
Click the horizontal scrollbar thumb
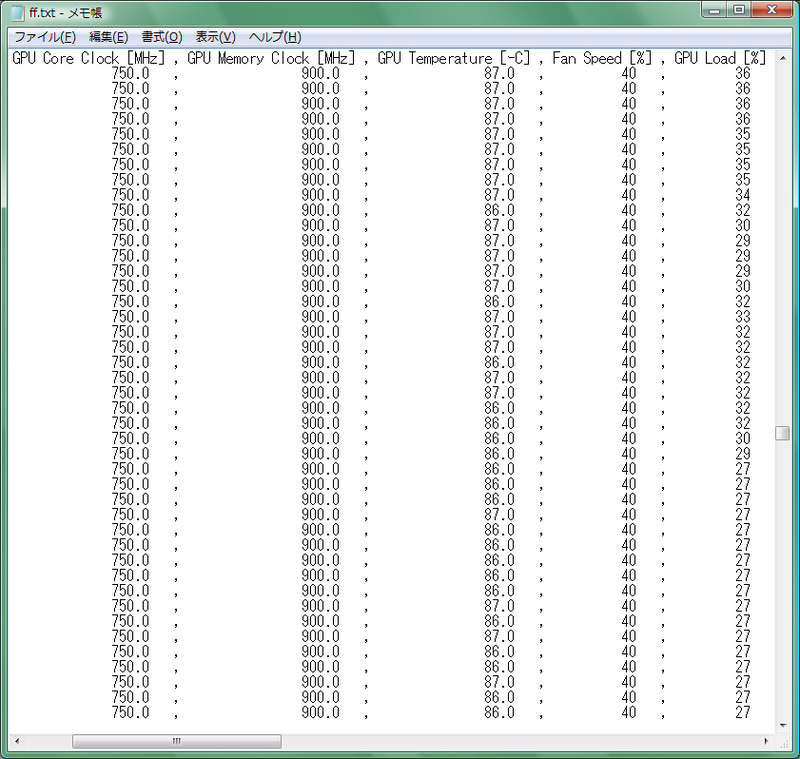(x=177, y=741)
